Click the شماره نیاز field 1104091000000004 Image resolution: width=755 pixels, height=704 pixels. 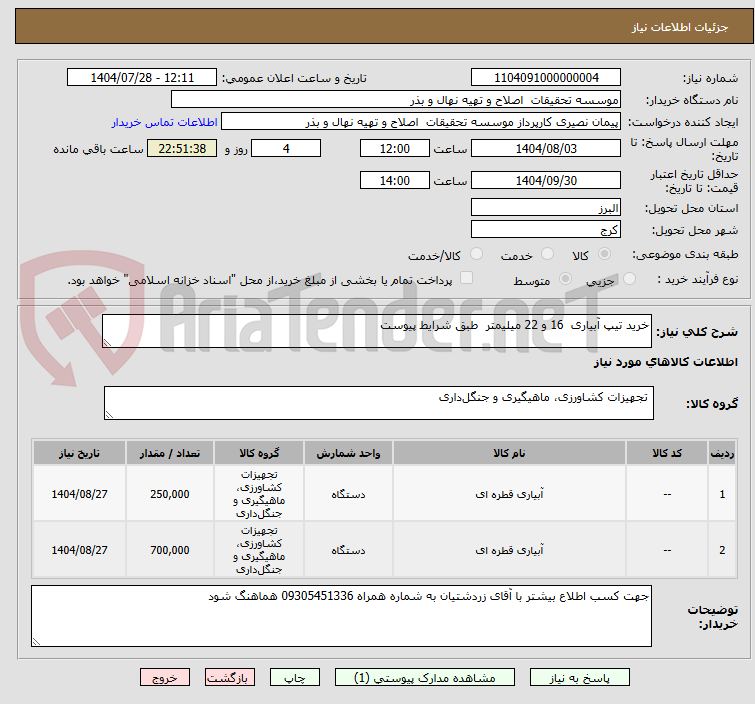pos(546,78)
